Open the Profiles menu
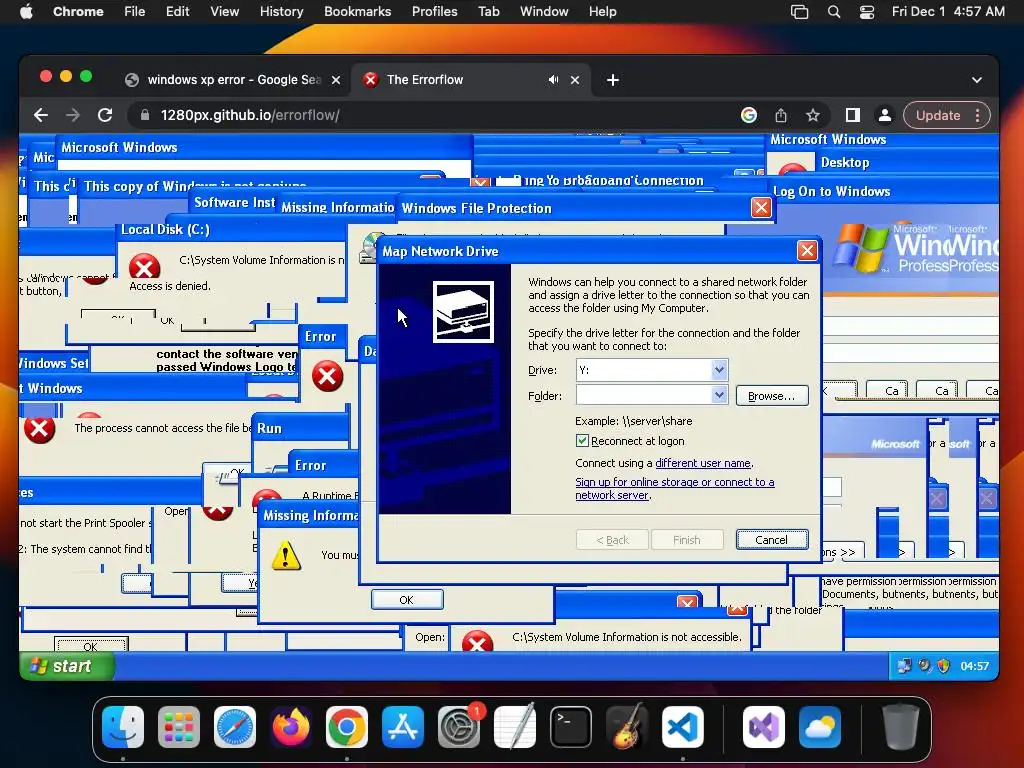 (434, 11)
